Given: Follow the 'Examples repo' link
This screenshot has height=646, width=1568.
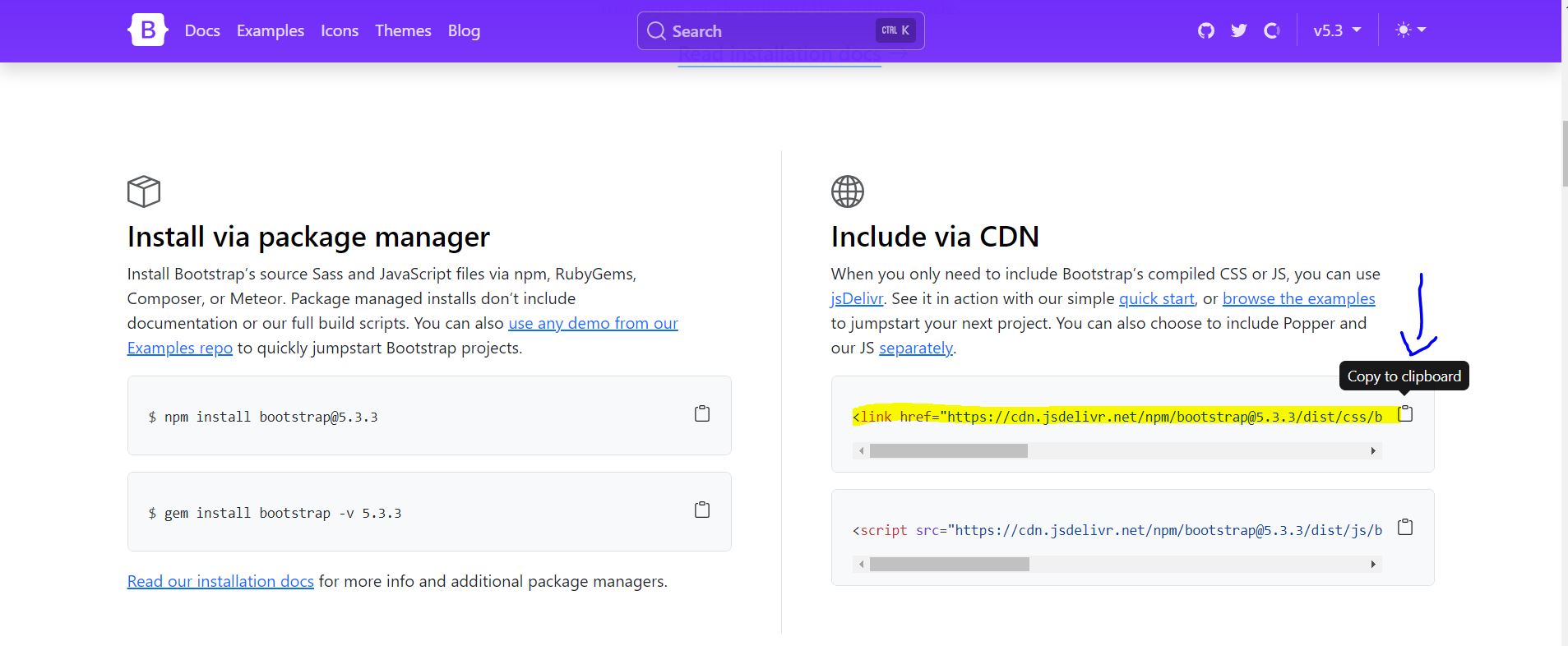Looking at the screenshot, I should coord(180,348).
